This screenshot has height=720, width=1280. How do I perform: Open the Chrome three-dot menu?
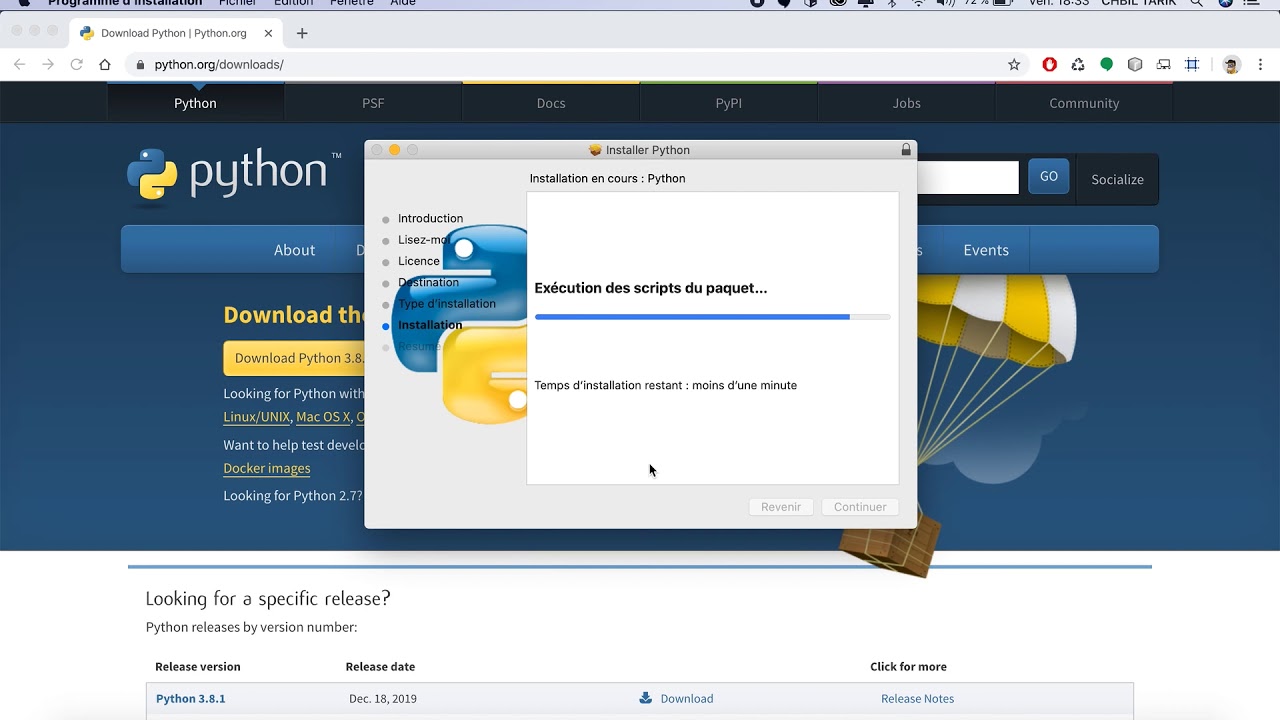(1261, 64)
